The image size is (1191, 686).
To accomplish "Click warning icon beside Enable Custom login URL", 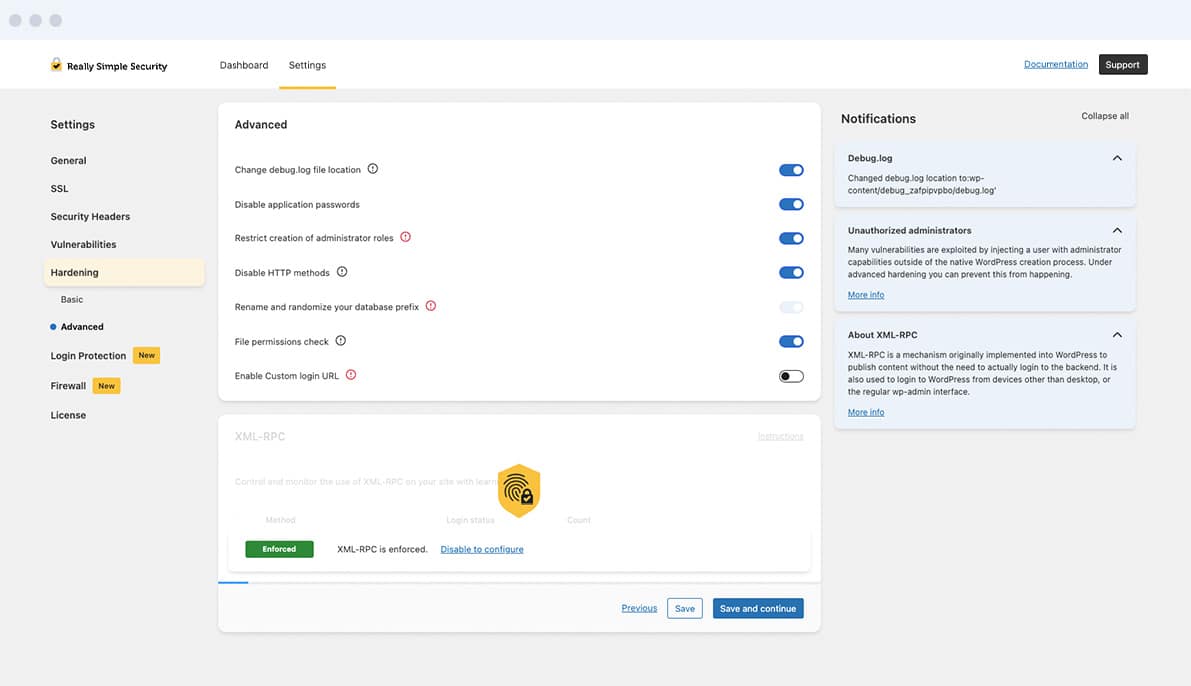I will [351, 375].
